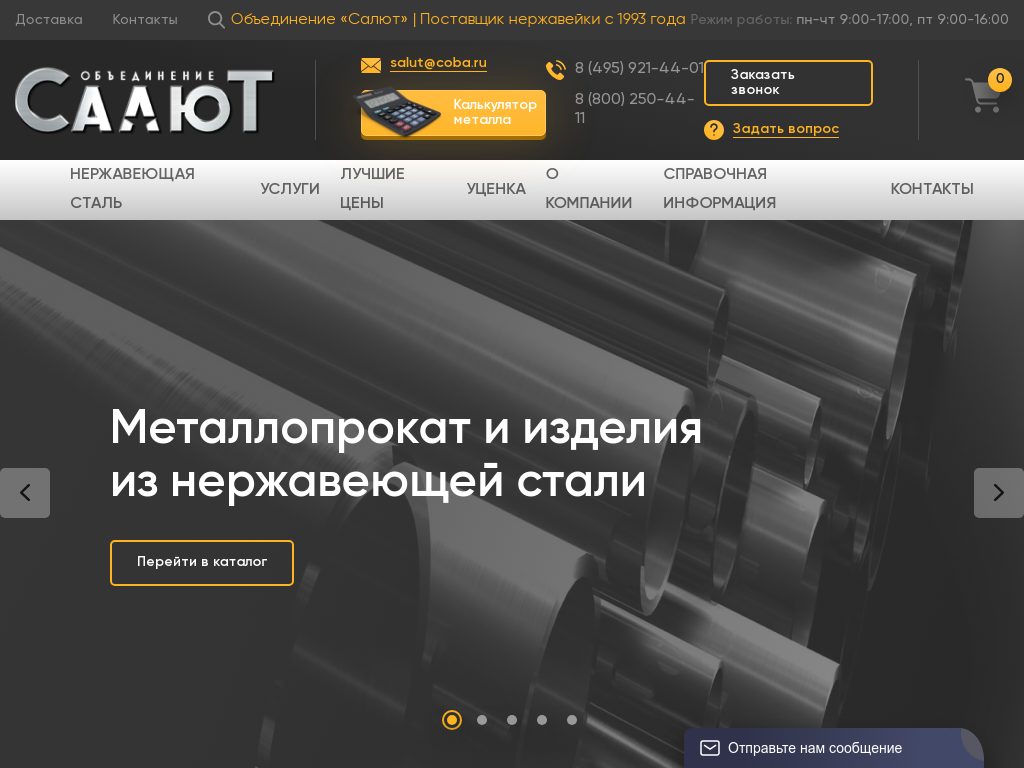The image size is (1024, 768).
Task: Open the Справочная информация menu
Action: pyautogui.click(x=720, y=188)
